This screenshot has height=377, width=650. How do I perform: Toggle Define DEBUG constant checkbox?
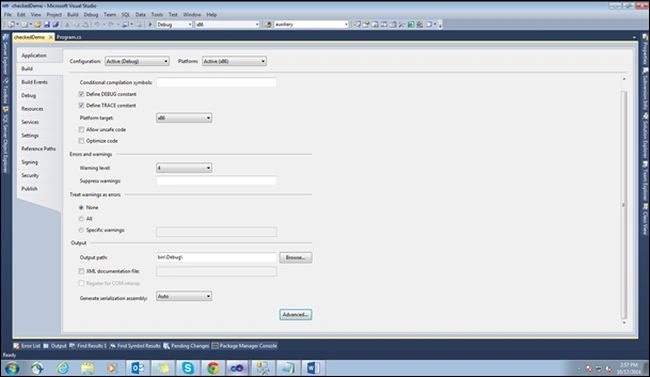(x=81, y=94)
